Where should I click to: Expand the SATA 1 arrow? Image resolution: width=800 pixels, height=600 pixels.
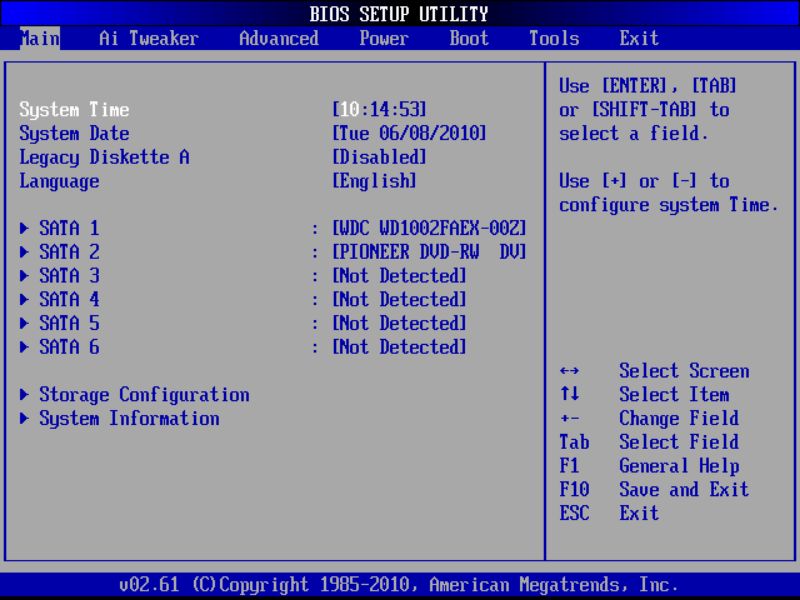click(24, 228)
